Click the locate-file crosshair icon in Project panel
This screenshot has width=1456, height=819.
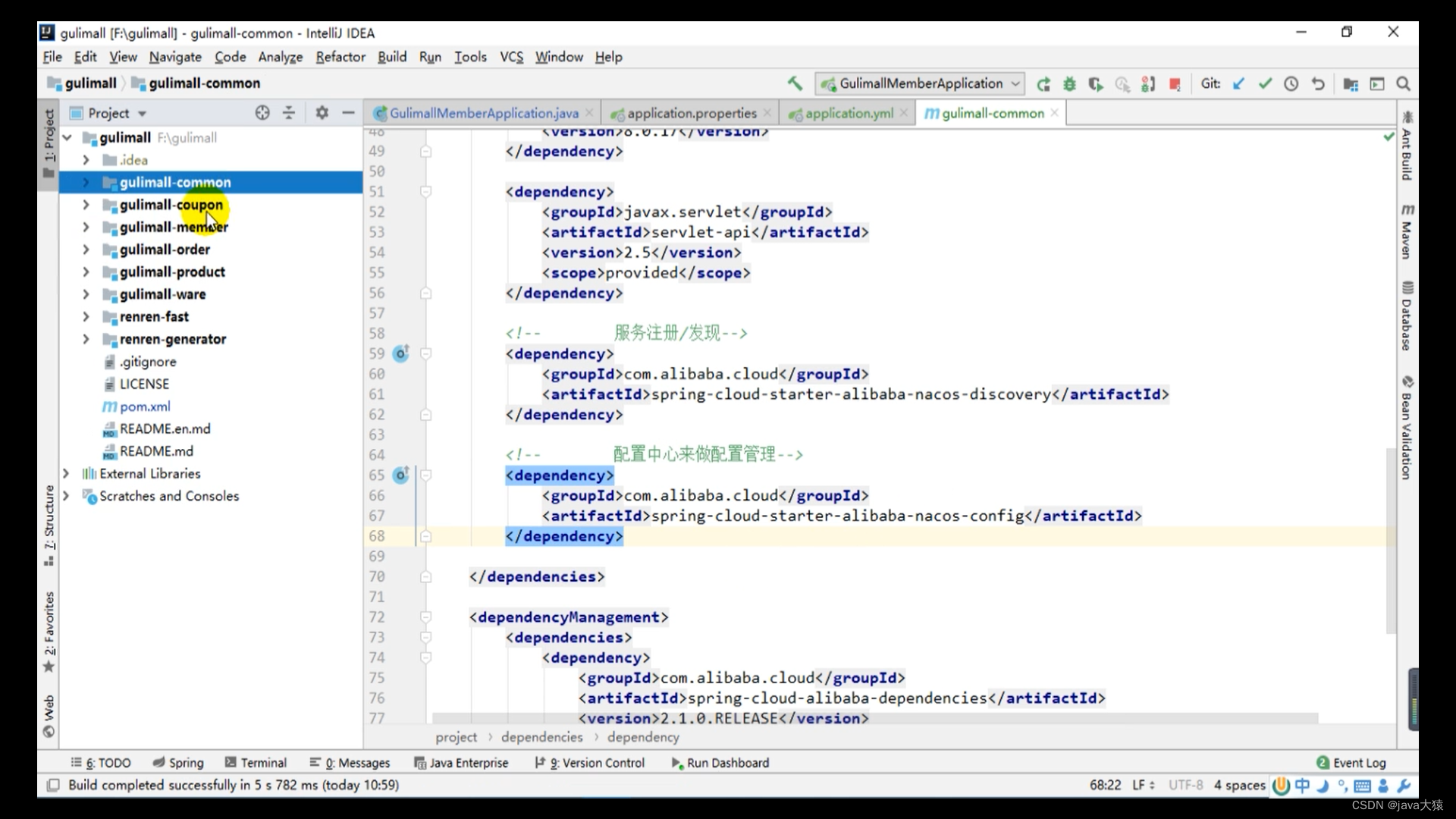(262, 113)
